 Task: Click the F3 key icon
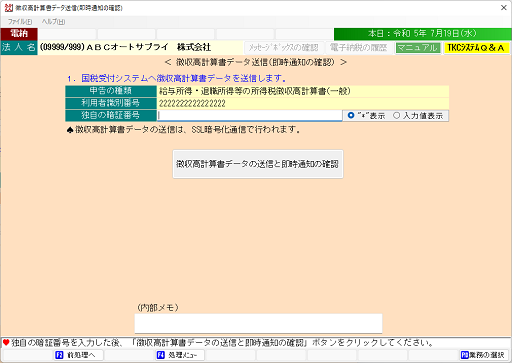[59, 355]
